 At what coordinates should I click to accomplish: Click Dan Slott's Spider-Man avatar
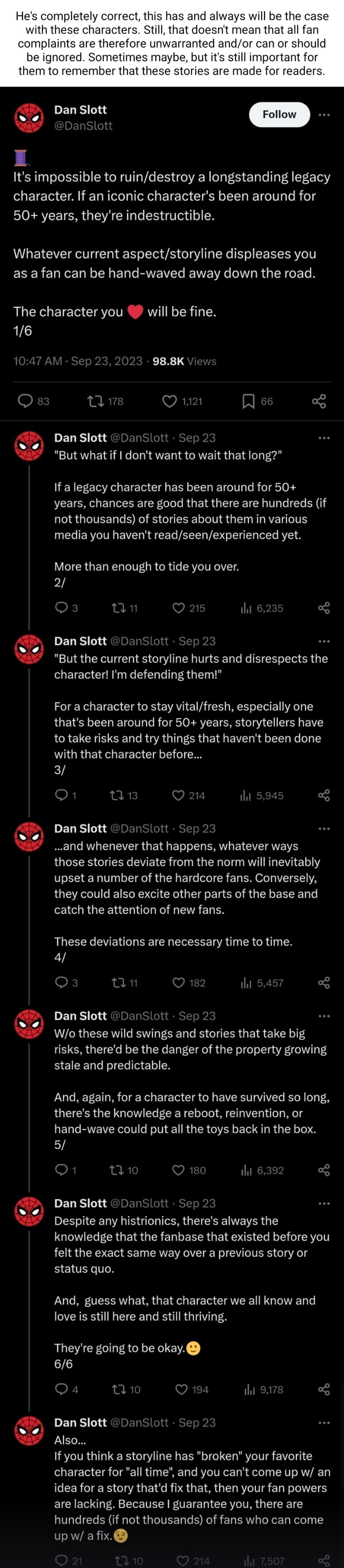click(x=27, y=116)
